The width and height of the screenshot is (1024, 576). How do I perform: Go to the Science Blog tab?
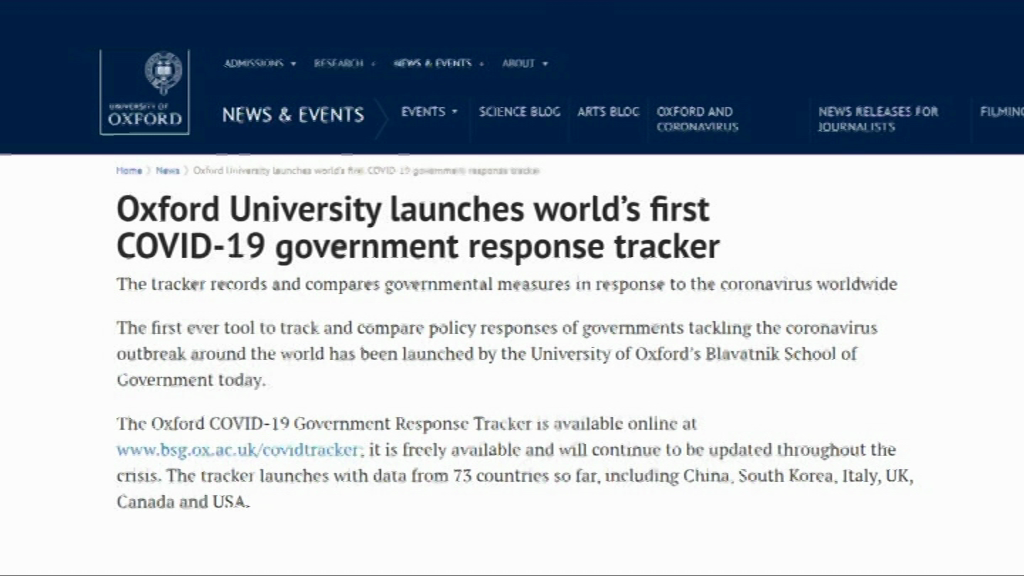(519, 112)
